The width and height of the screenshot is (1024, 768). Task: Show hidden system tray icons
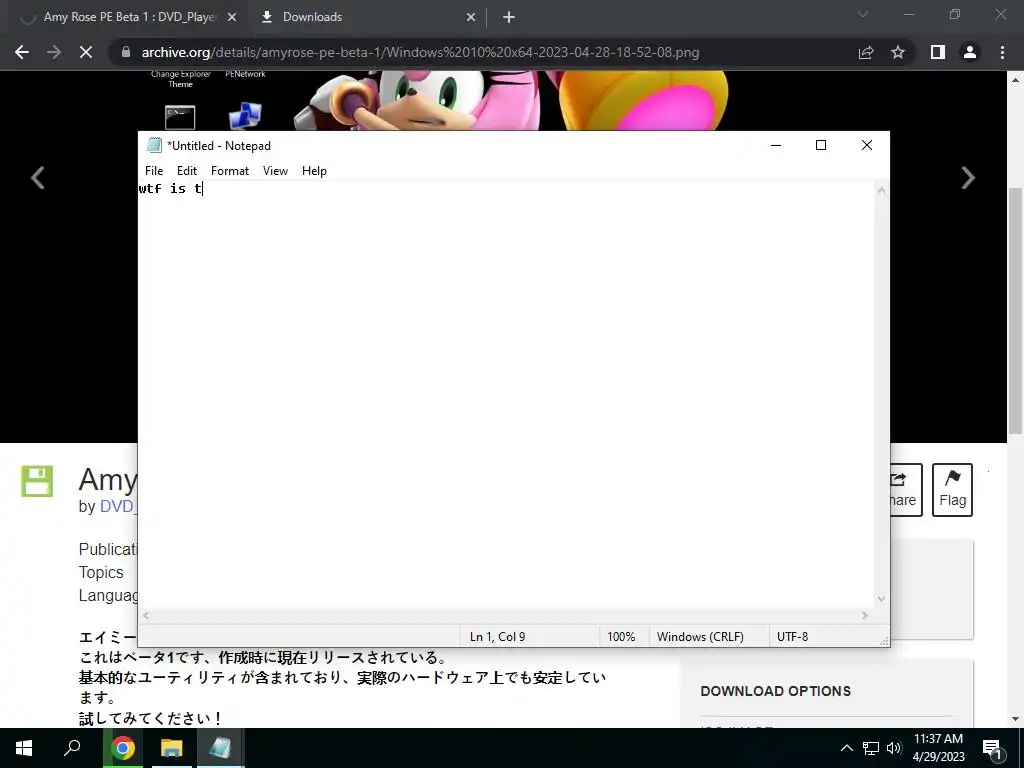pyautogui.click(x=846, y=748)
